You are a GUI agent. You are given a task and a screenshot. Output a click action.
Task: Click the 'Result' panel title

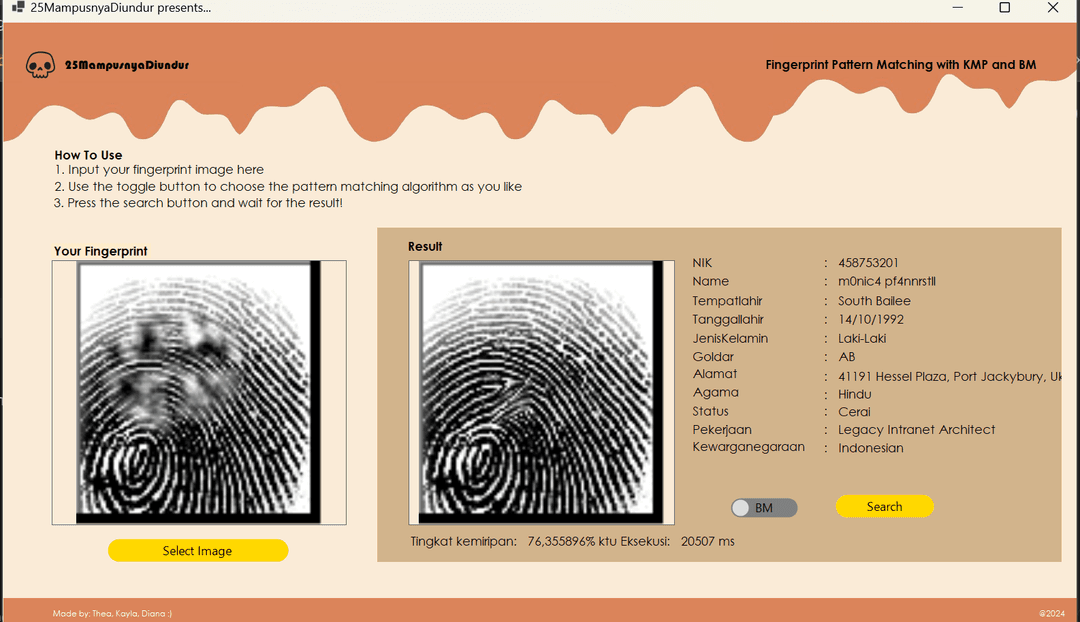coord(425,246)
